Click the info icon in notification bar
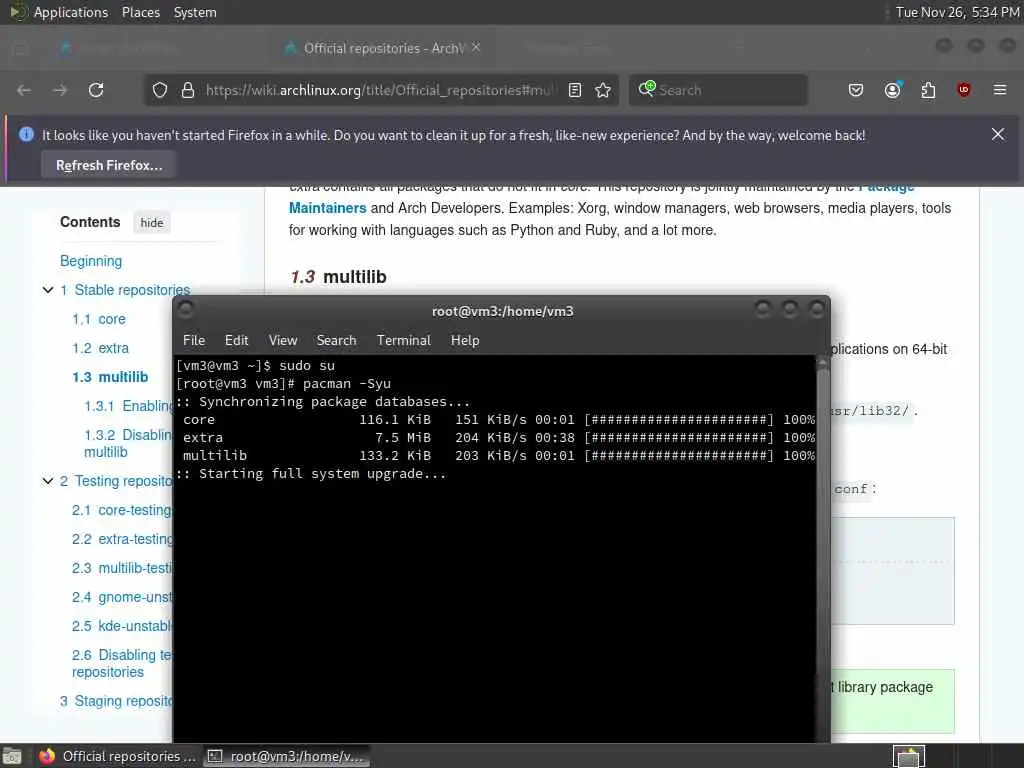The width and height of the screenshot is (1024, 768). (26, 135)
